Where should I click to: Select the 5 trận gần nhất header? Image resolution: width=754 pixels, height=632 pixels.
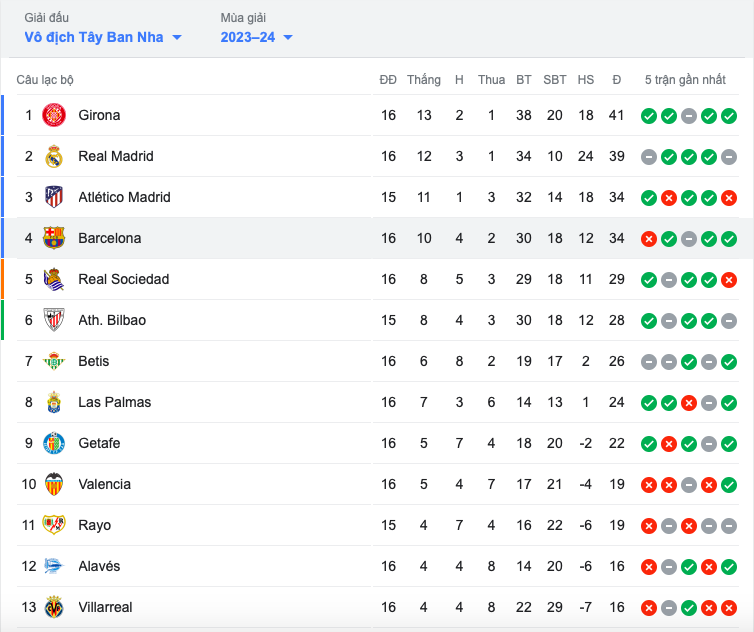coord(685,79)
